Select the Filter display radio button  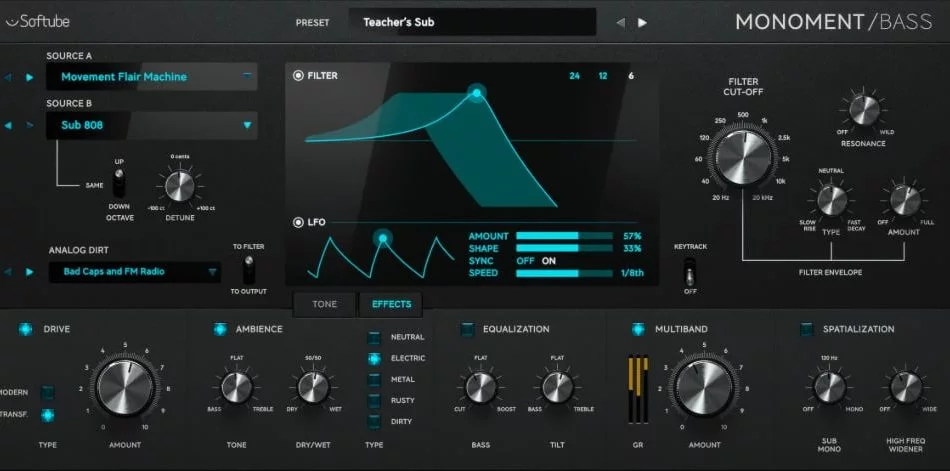298,76
